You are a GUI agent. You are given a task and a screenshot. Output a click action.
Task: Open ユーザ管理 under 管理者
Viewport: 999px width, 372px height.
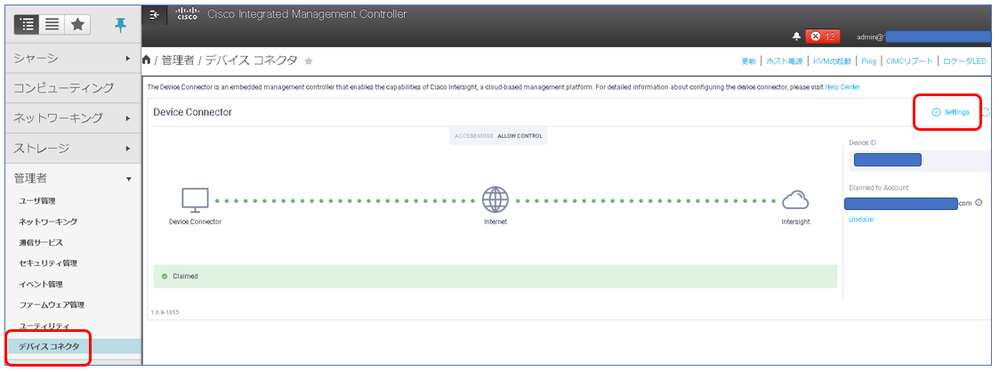pos(38,201)
